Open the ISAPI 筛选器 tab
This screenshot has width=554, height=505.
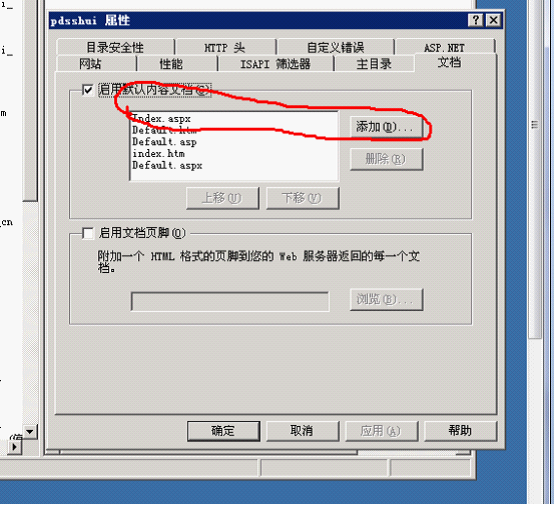pyautogui.click(x=276, y=64)
